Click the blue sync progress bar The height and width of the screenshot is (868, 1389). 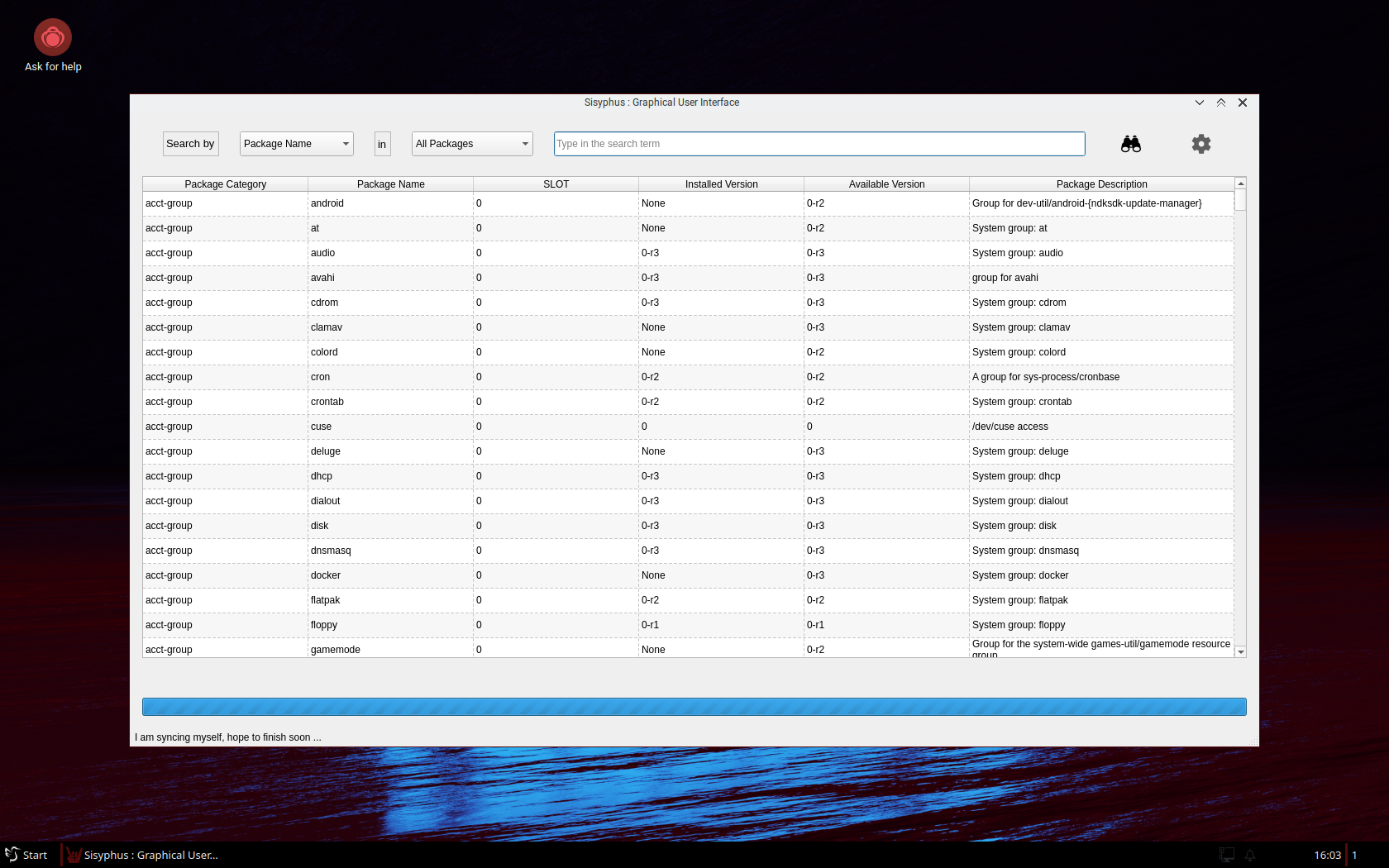click(x=694, y=707)
